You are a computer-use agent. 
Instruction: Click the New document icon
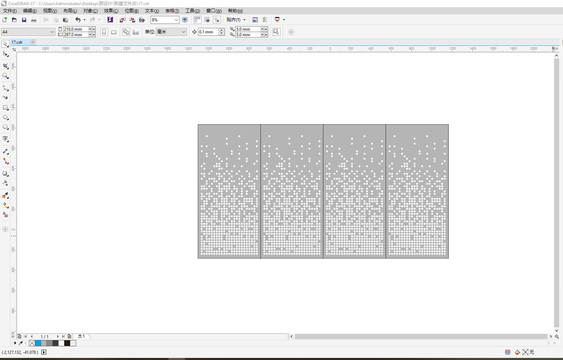tap(5, 20)
